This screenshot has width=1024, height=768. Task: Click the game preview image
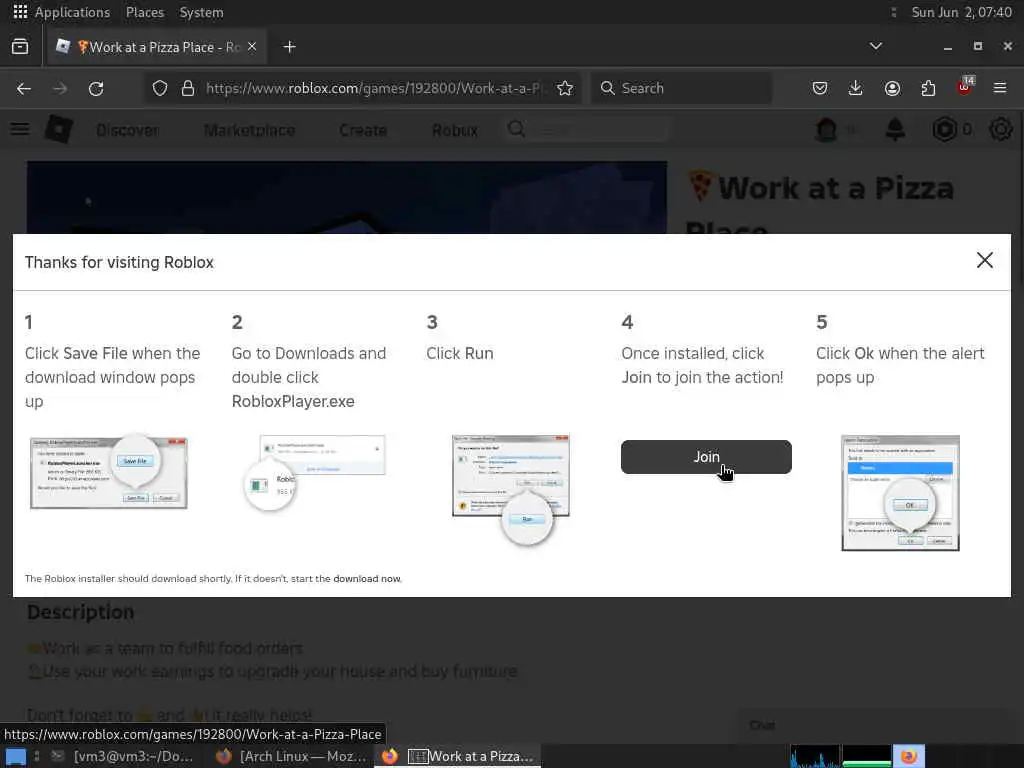point(347,198)
